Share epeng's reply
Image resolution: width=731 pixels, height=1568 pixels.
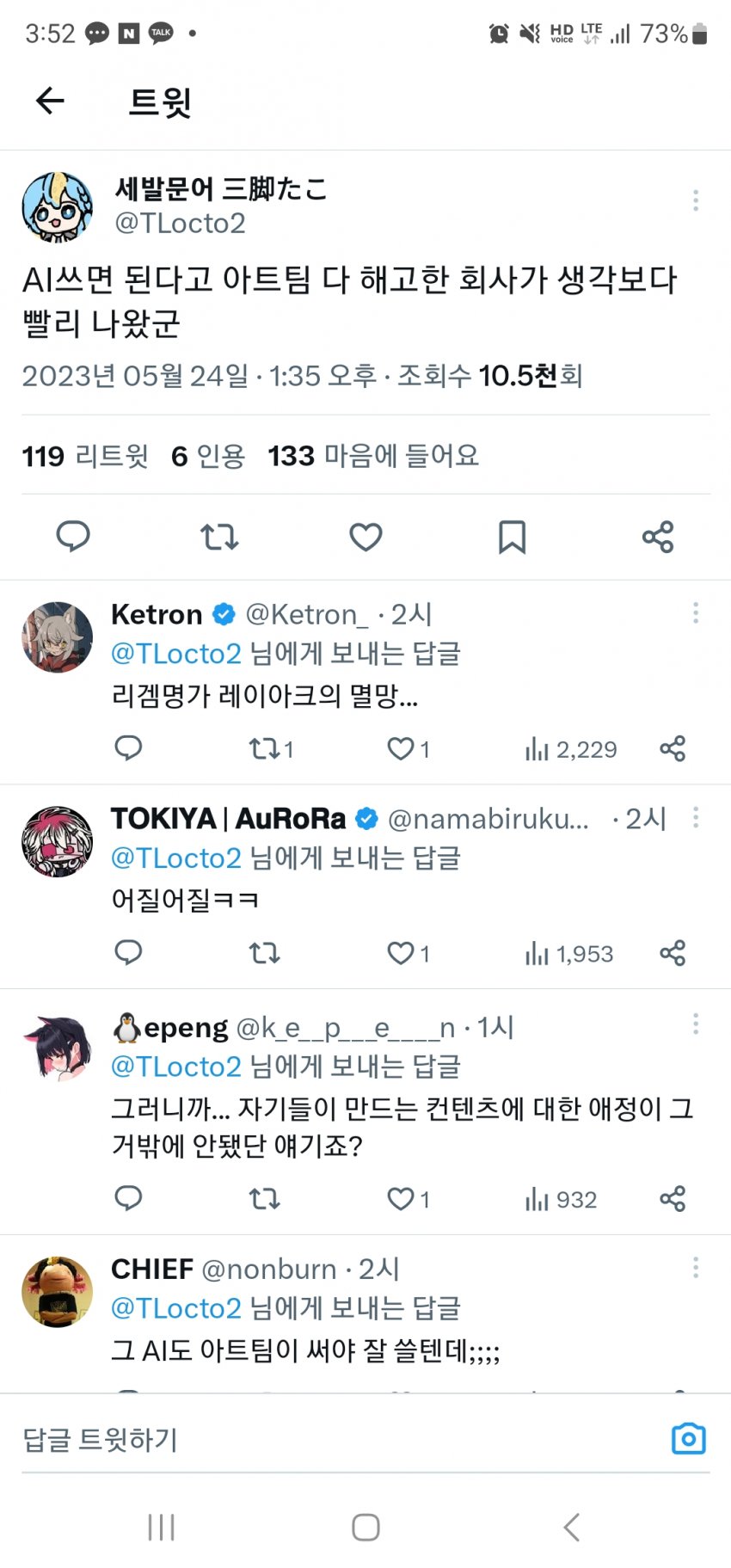pos(673,1199)
